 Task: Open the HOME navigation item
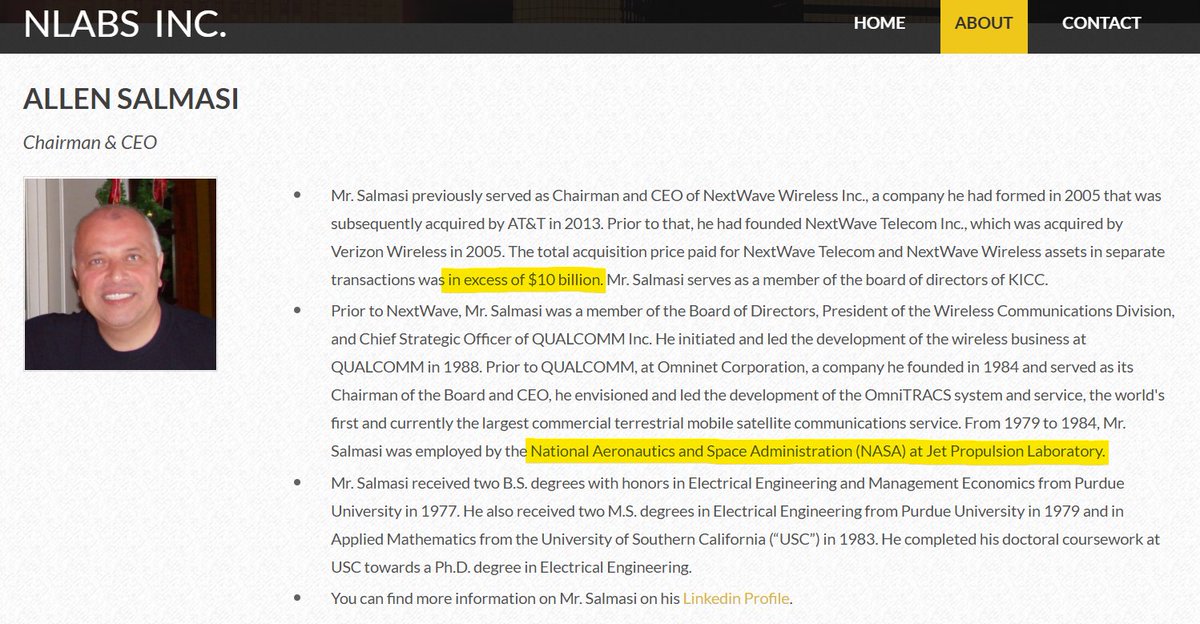879,22
